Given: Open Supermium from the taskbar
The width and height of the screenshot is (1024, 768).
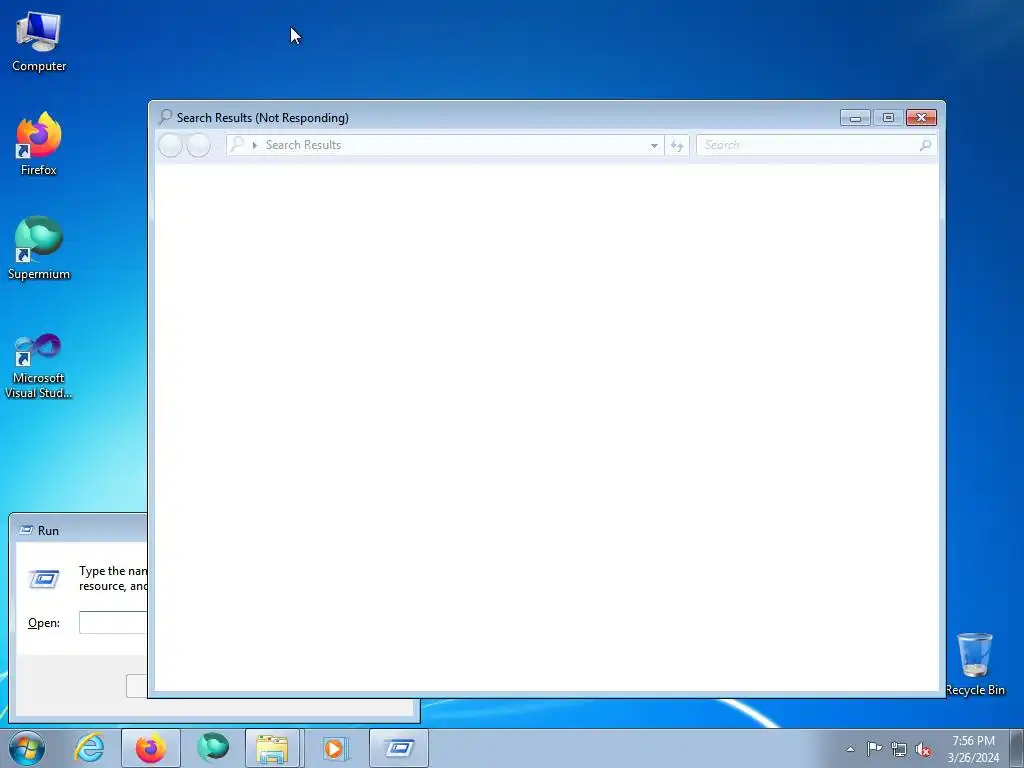Looking at the screenshot, I should pos(213,748).
